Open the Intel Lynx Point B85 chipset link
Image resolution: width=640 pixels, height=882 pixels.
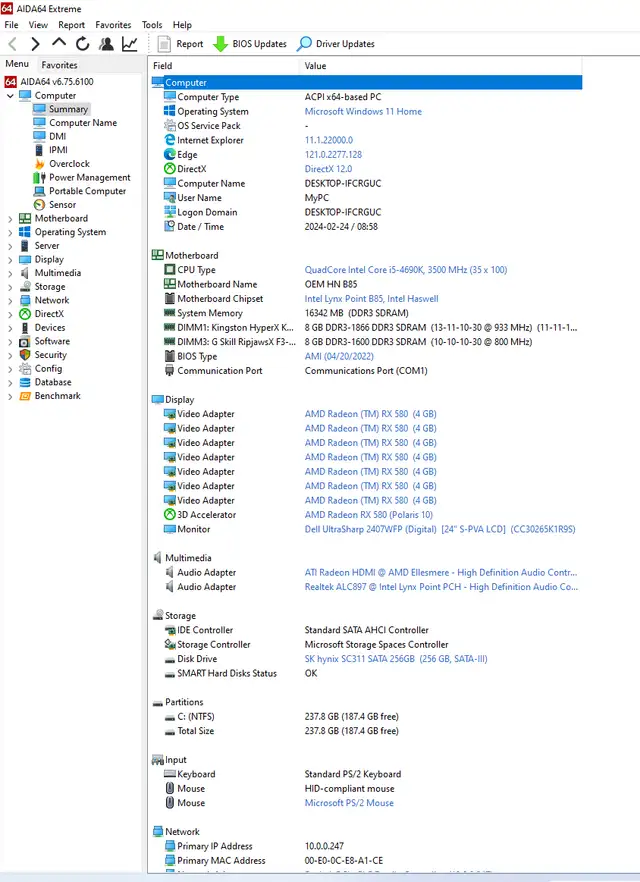tap(372, 299)
